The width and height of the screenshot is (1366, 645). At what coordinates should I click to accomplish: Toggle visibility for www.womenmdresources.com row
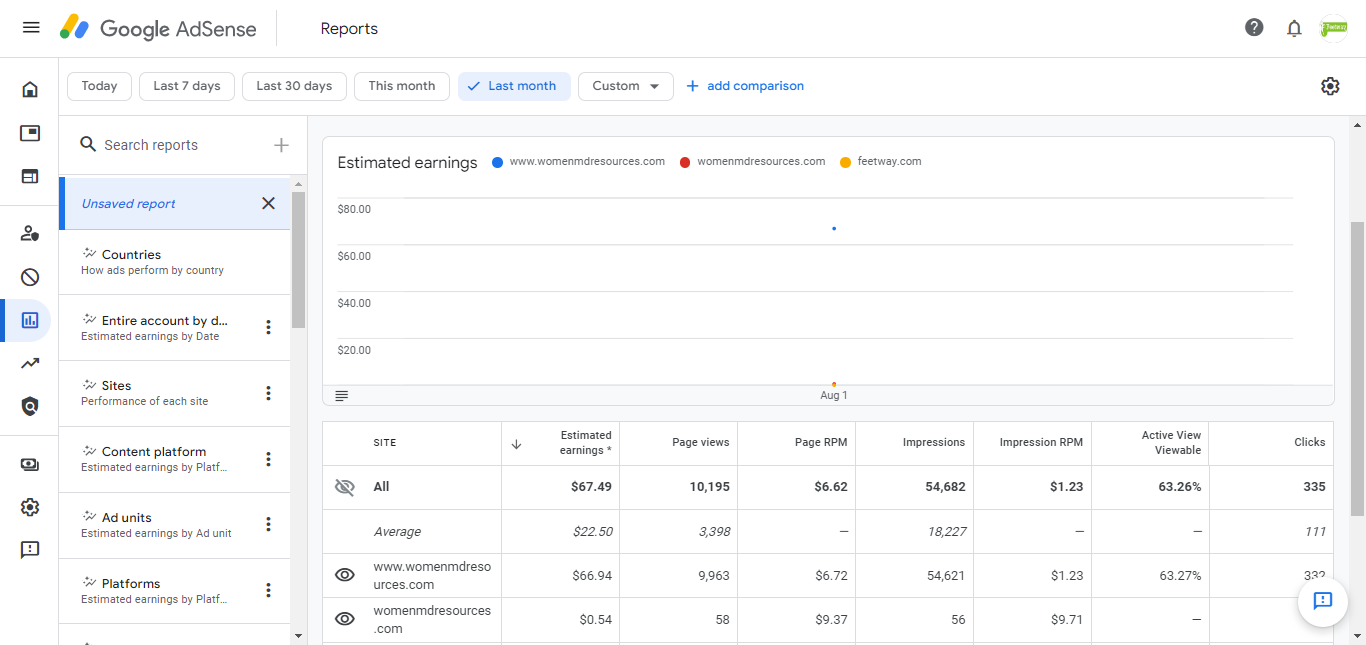345,575
